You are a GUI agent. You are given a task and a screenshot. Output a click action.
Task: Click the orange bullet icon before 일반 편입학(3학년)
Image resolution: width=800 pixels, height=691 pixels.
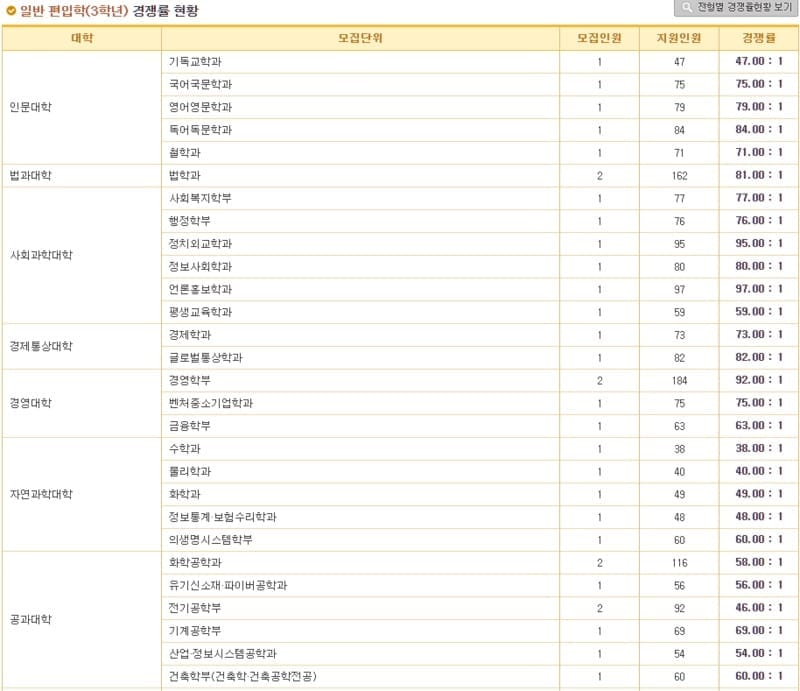[11, 11]
